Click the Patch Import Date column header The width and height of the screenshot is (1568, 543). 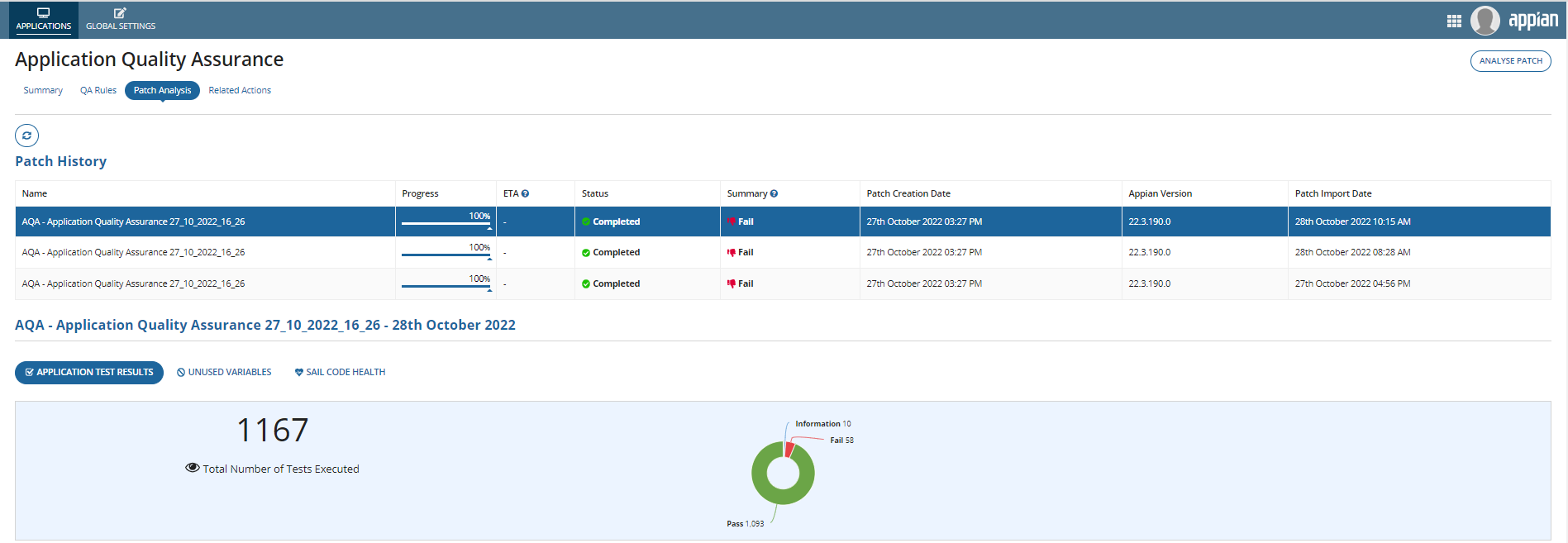tap(1333, 193)
